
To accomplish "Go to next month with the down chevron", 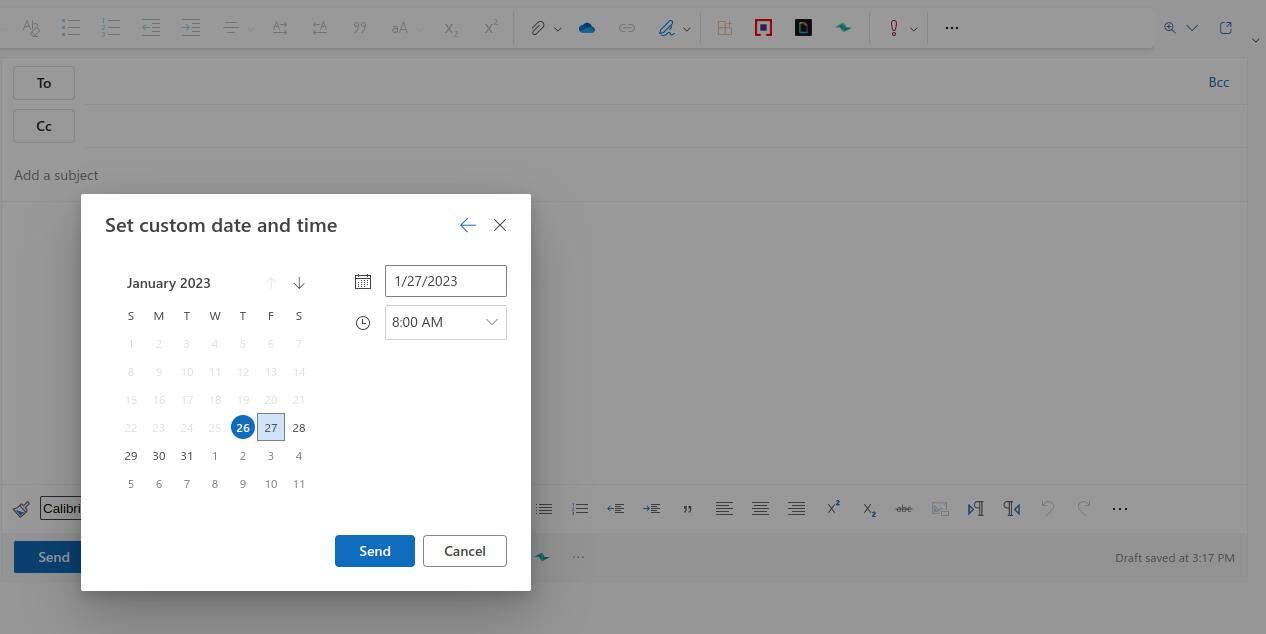I will 299,283.
